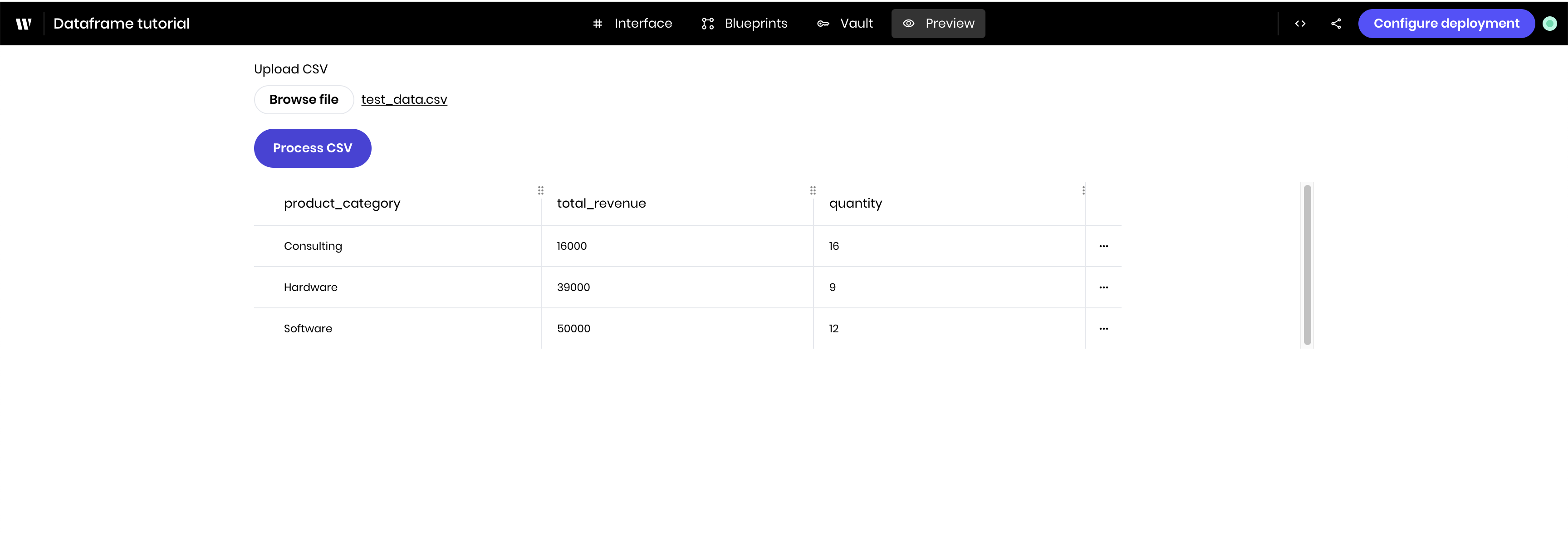Click the quantity column drag handle
Image resolution: width=1568 pixels, height=535 pixels.
point(1083,190)
